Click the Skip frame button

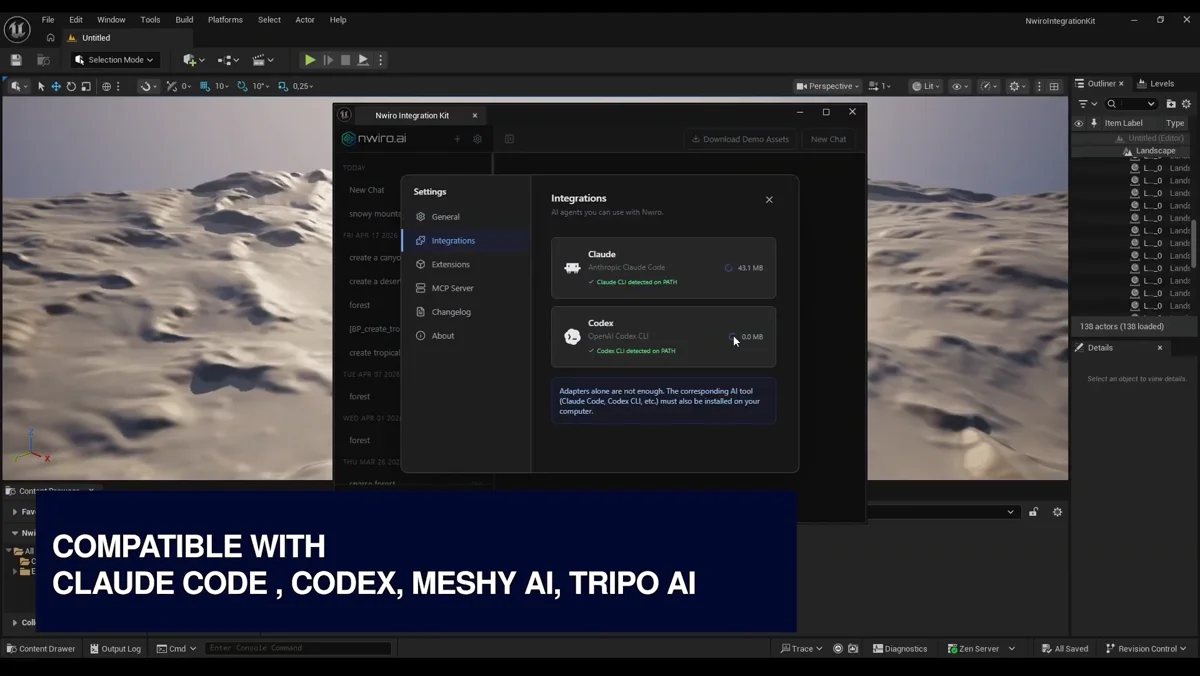(x=328, y=60)
